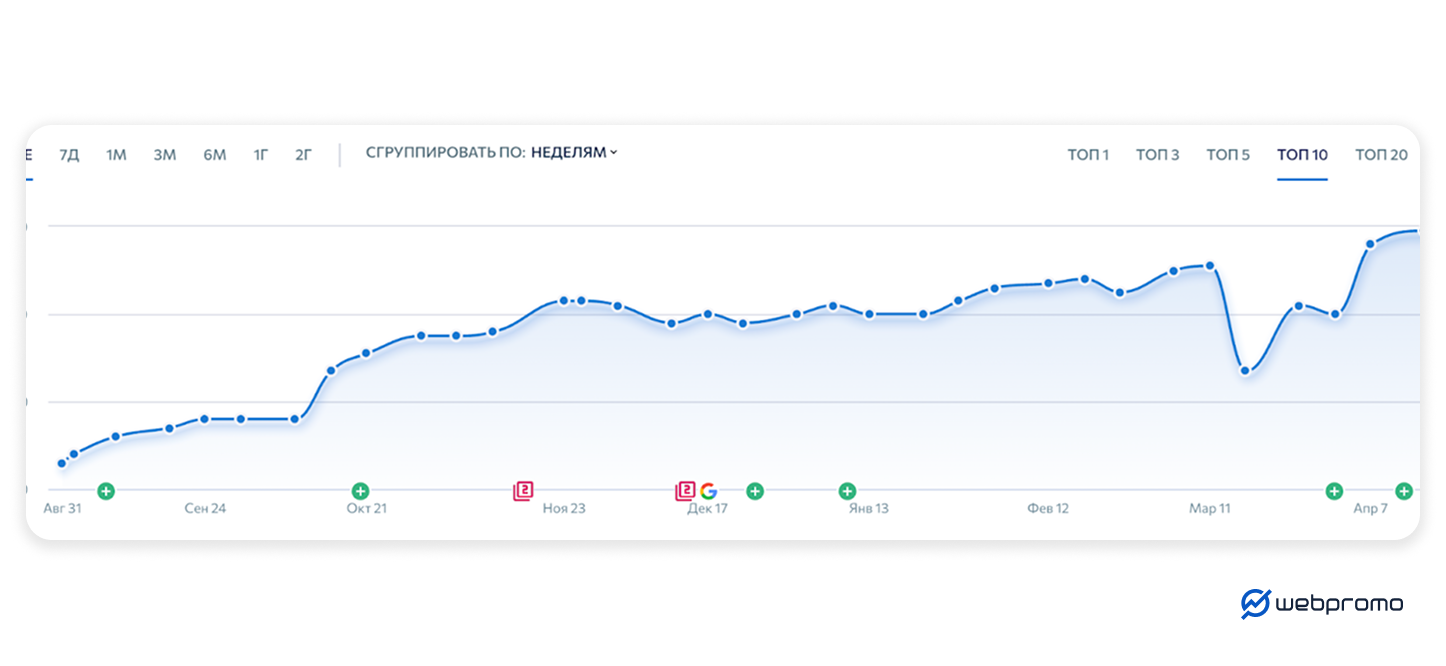Click the green plus marker right of Апр 7

[1404, 490]
